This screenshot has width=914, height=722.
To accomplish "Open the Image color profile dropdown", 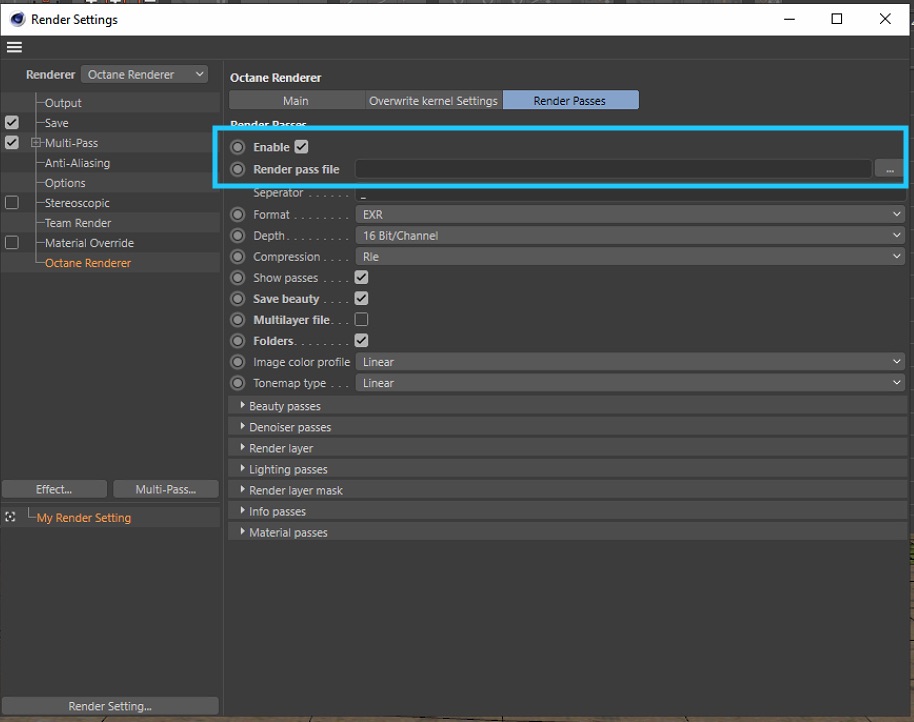I will pos(630,362).
